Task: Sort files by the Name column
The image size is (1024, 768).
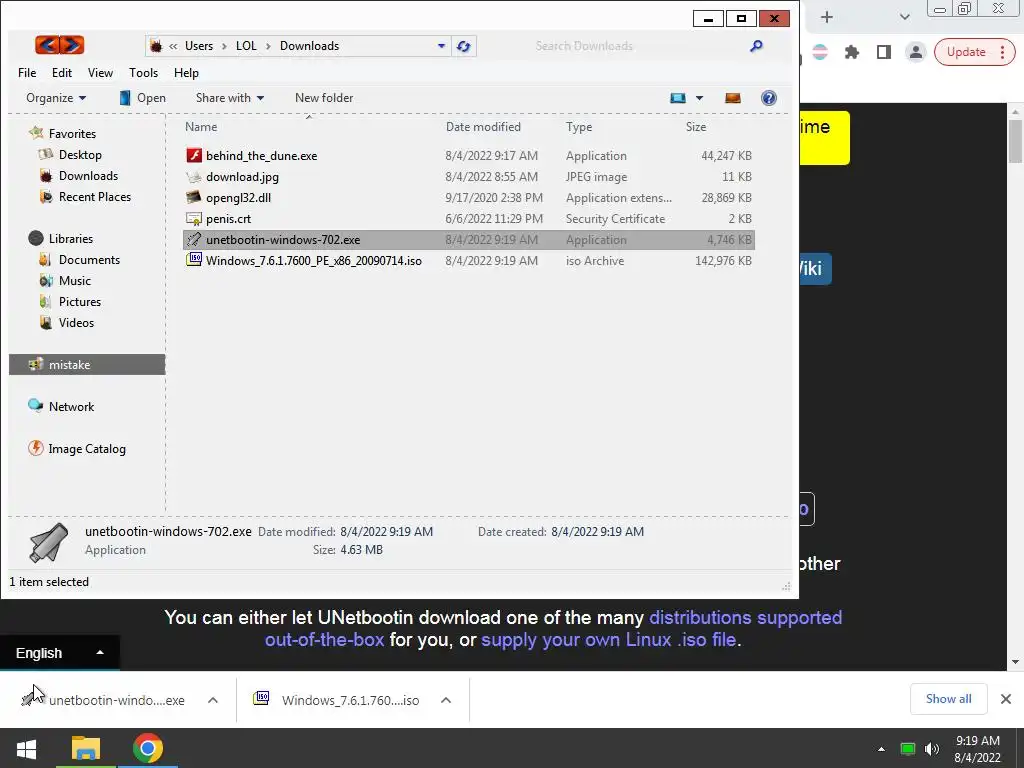Action: 201,127
